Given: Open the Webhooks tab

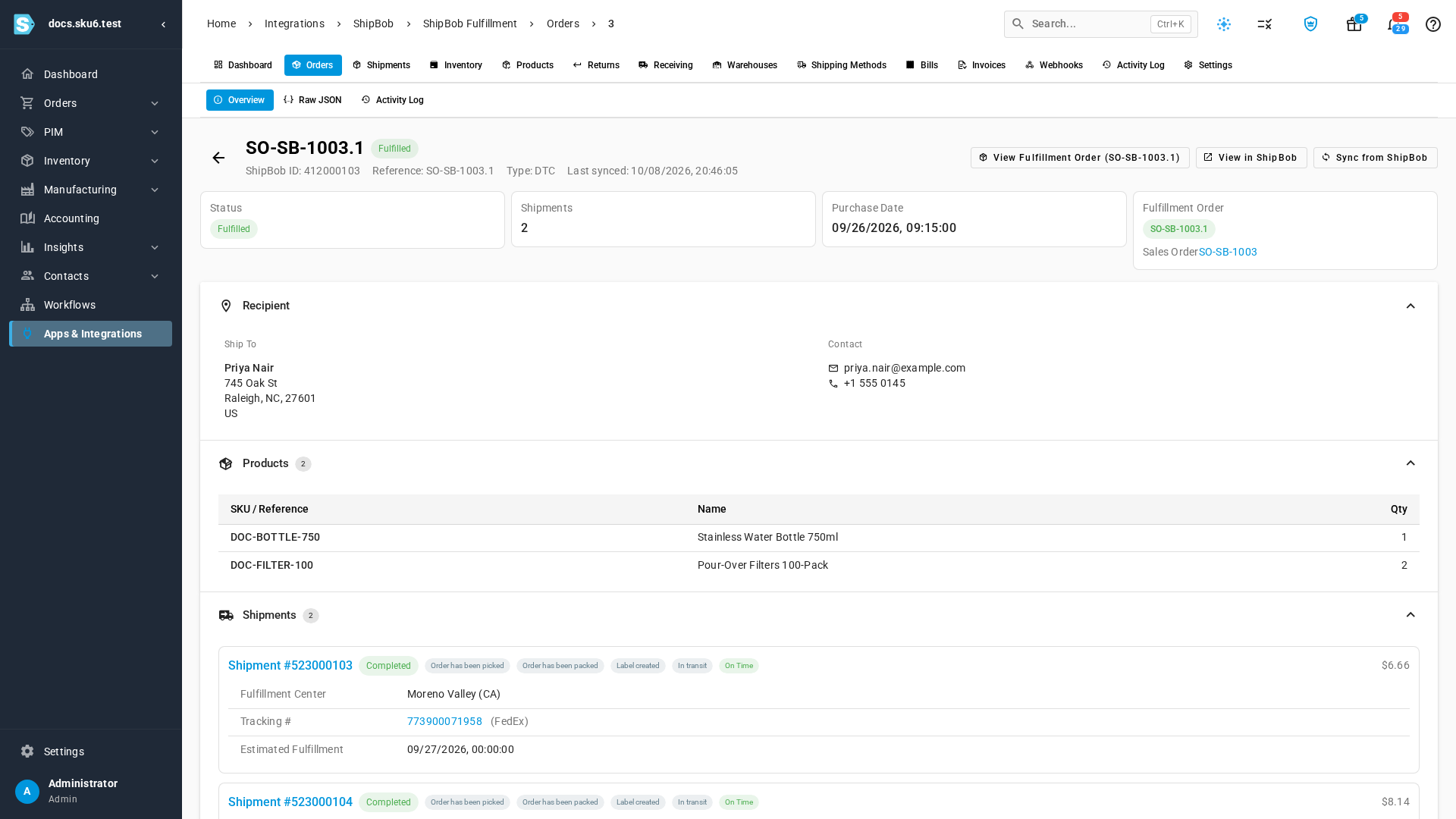Looking at the screenshot, I should pyautogui.click(x=1054, y=65).
